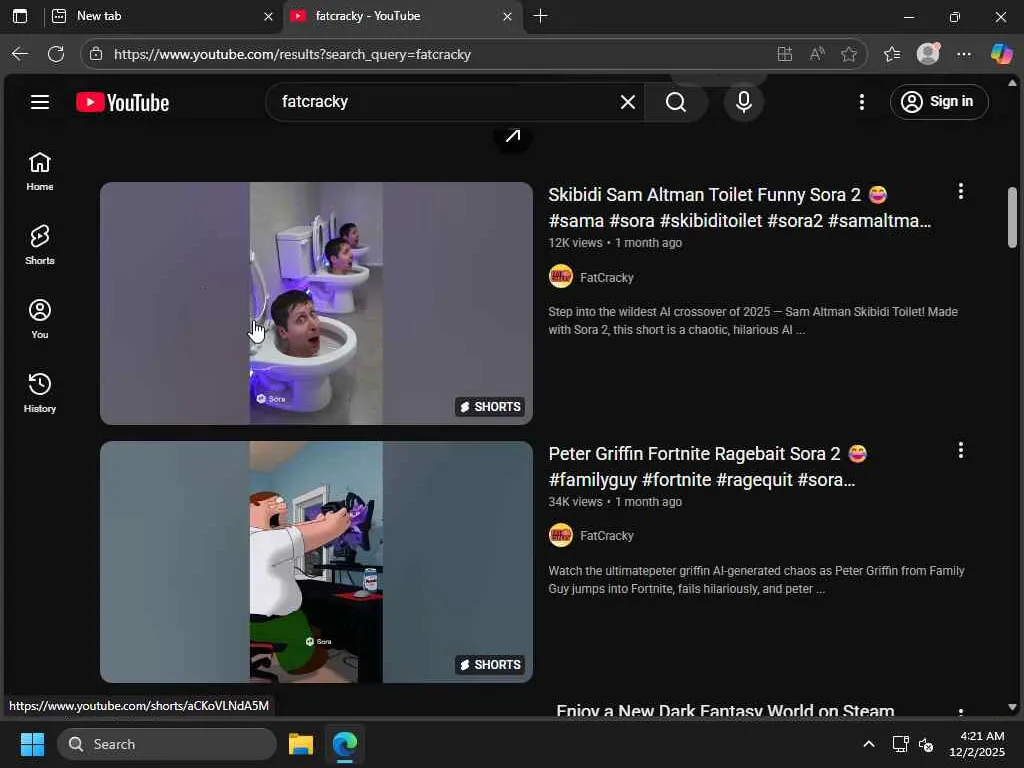Open the Edge profile avatar
This screenshot has height=768, width=1024.
928,54
